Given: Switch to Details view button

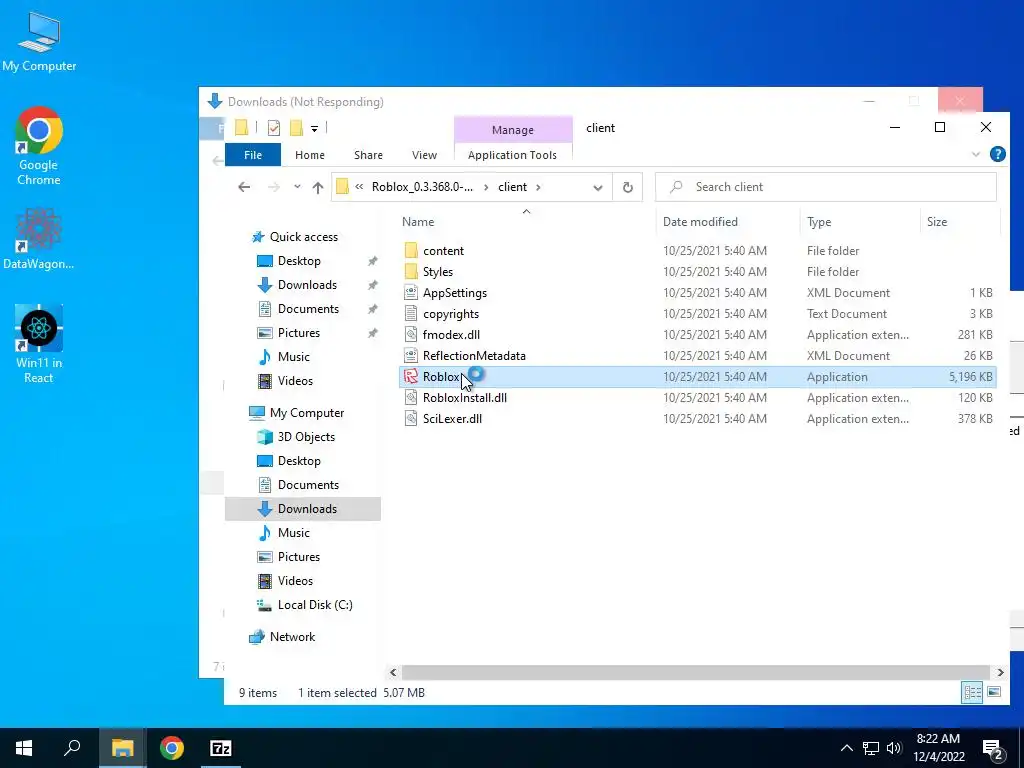Looking at the screenshot, I should (x=972, y=692).
